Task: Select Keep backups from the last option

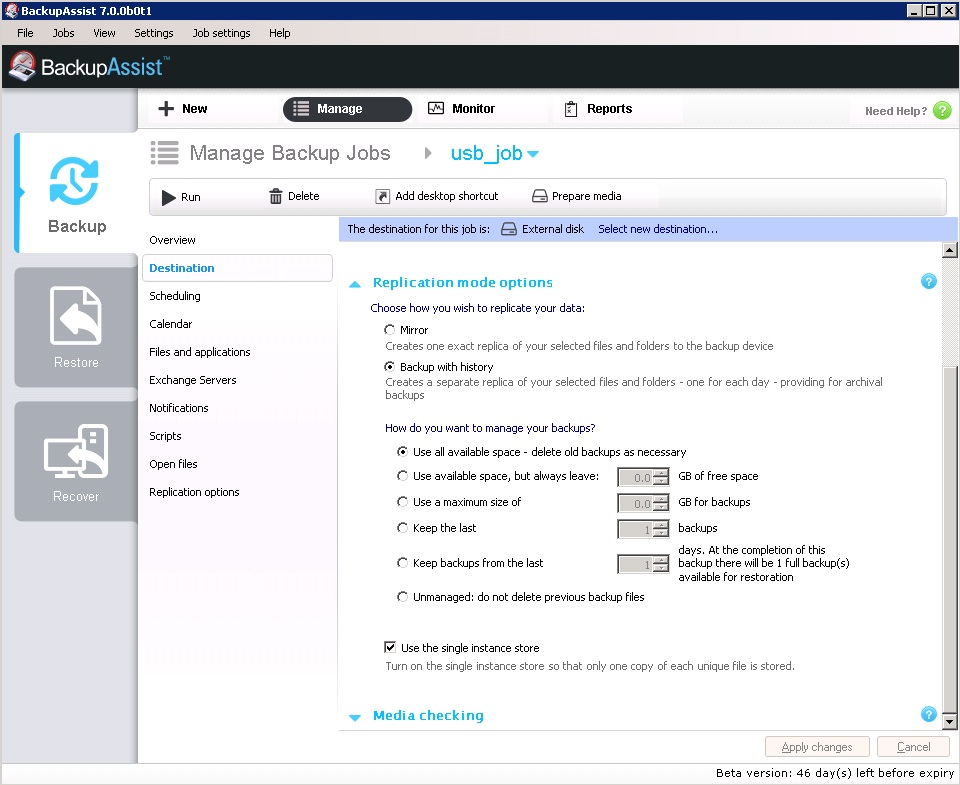Action: [402, 562]
